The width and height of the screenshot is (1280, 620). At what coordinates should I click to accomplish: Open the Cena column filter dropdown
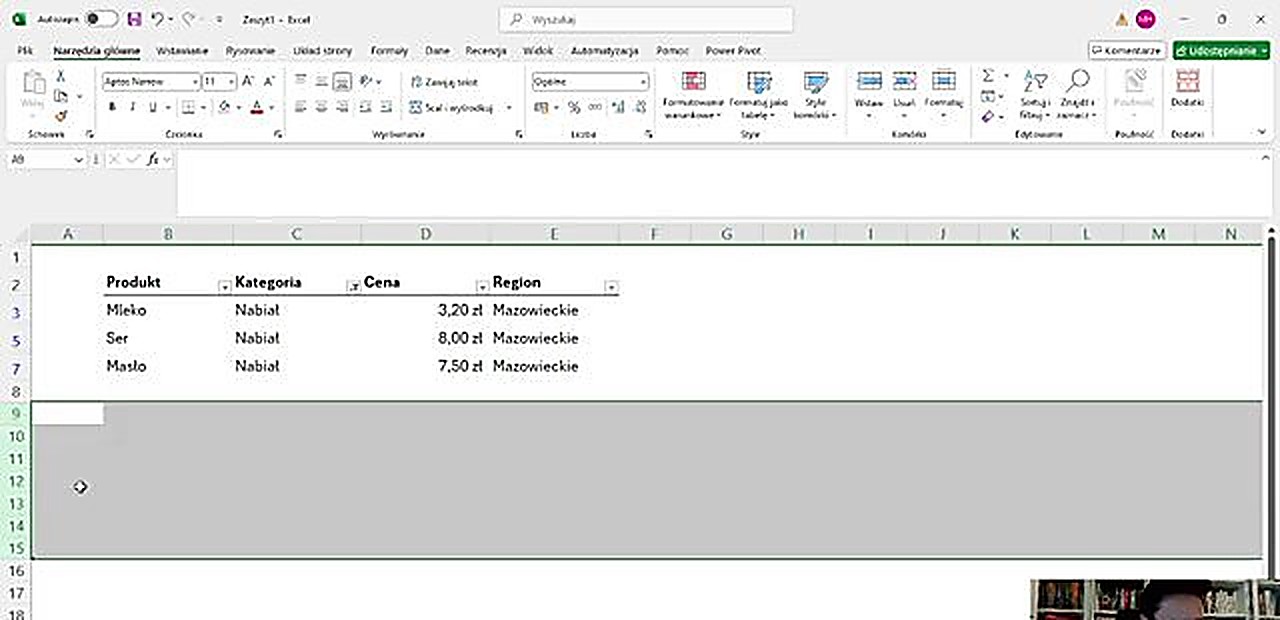[482, 287]
